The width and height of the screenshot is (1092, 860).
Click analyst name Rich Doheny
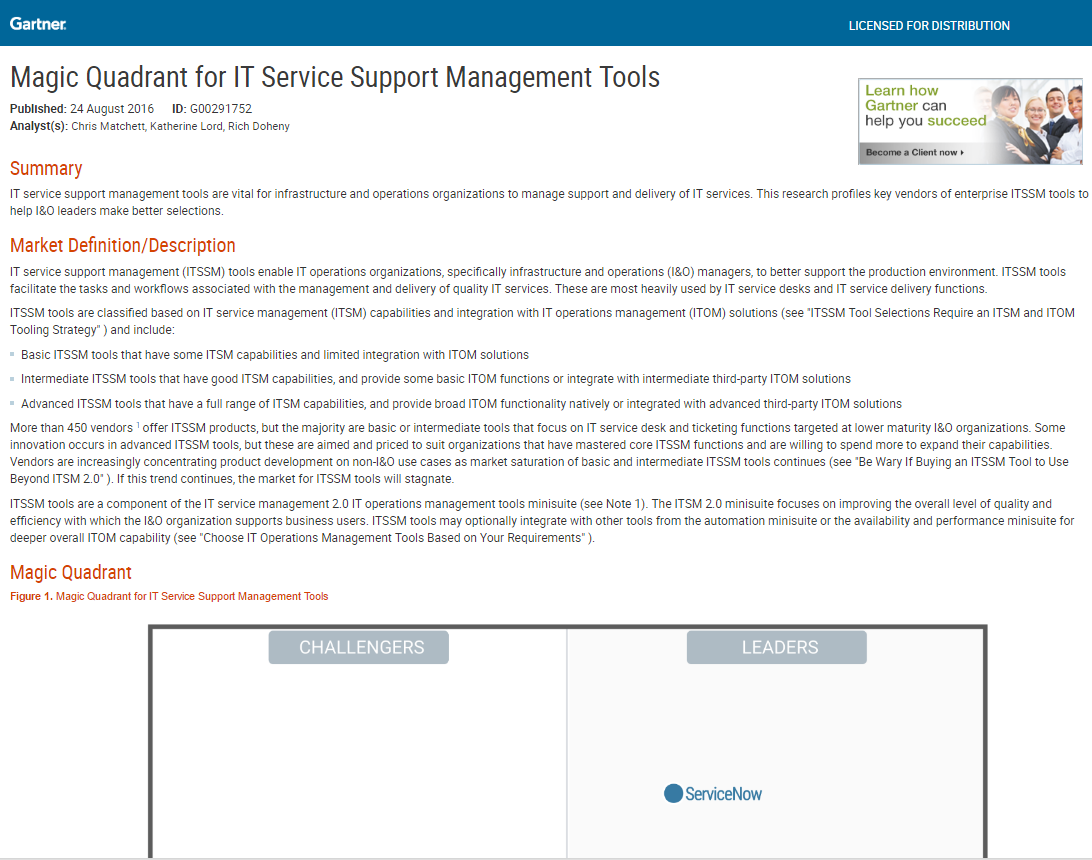pos(258,126)
